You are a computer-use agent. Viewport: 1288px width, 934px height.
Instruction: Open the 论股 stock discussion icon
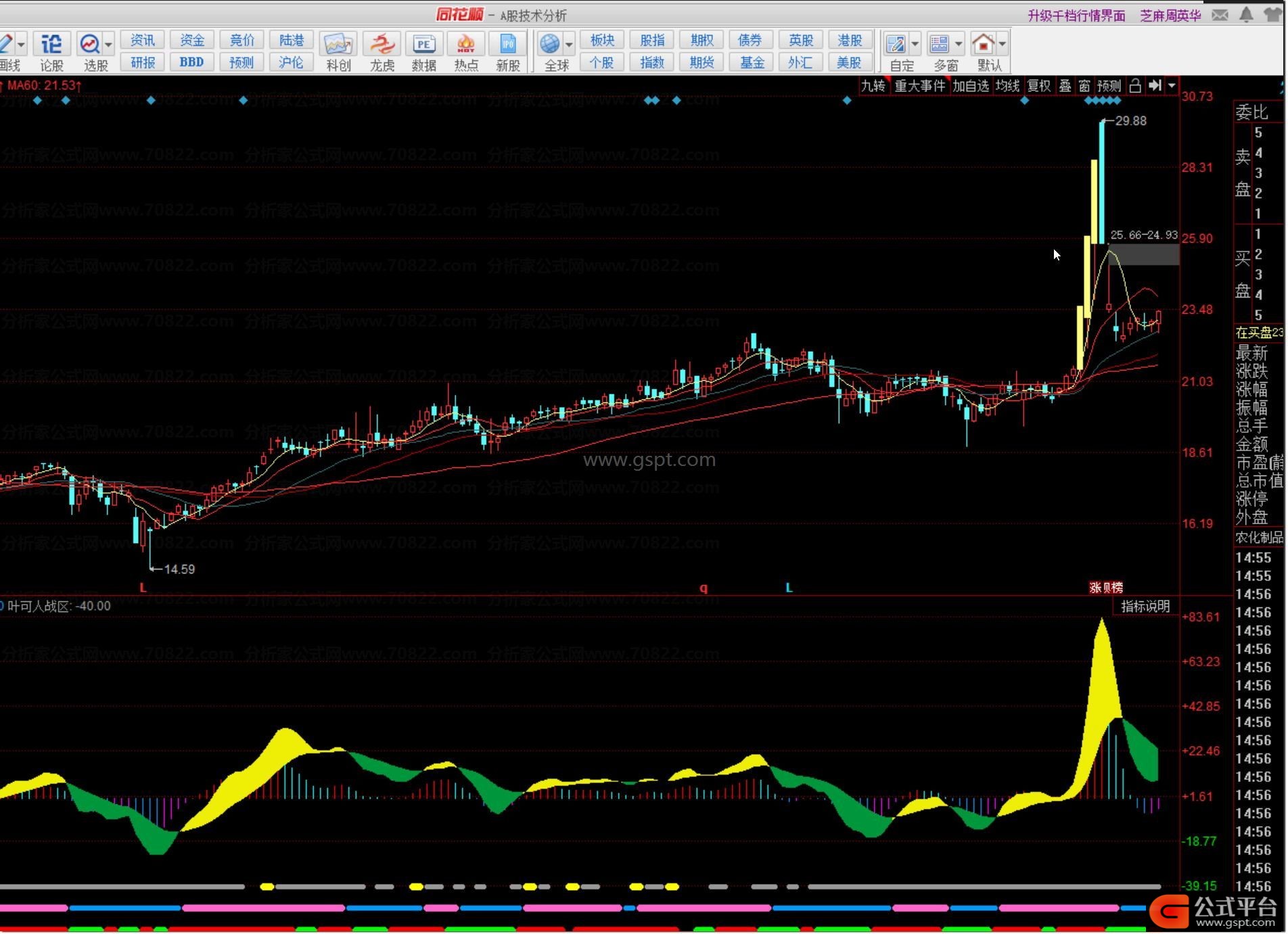pyautogui.click(x=51, y=45)
